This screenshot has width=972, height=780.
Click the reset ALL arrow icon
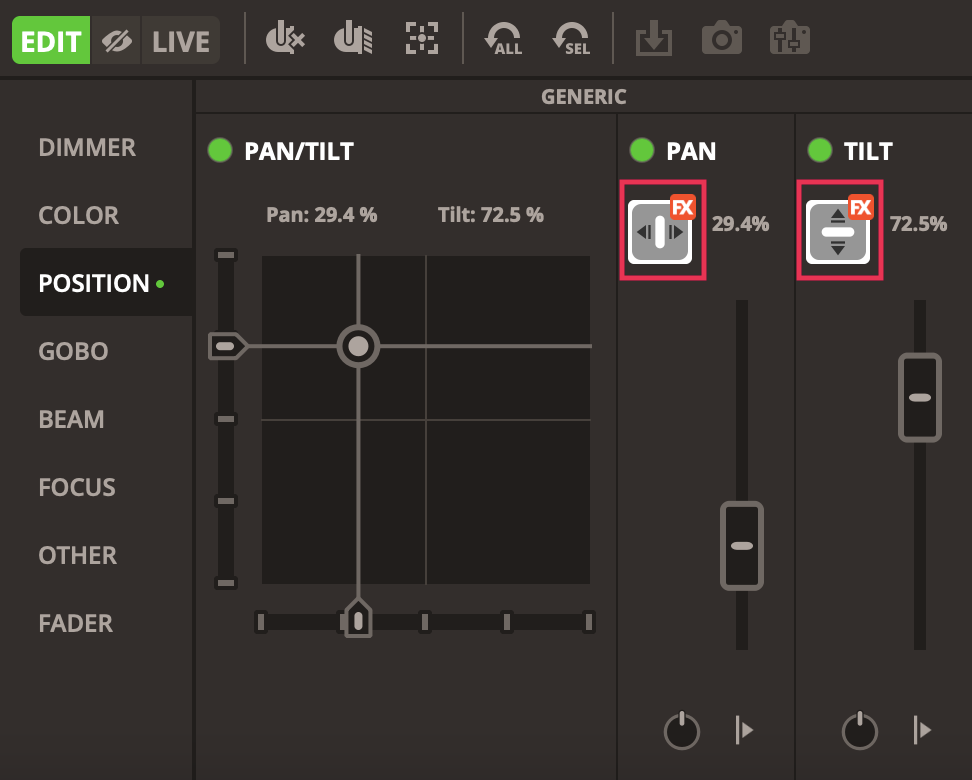pyautogui.click(x=503, y=39)
